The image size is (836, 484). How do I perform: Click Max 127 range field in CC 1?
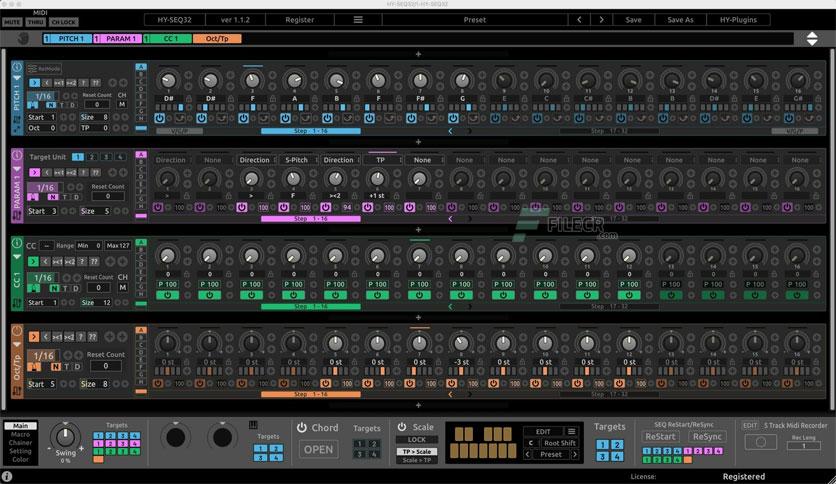(x=117, y=246)
